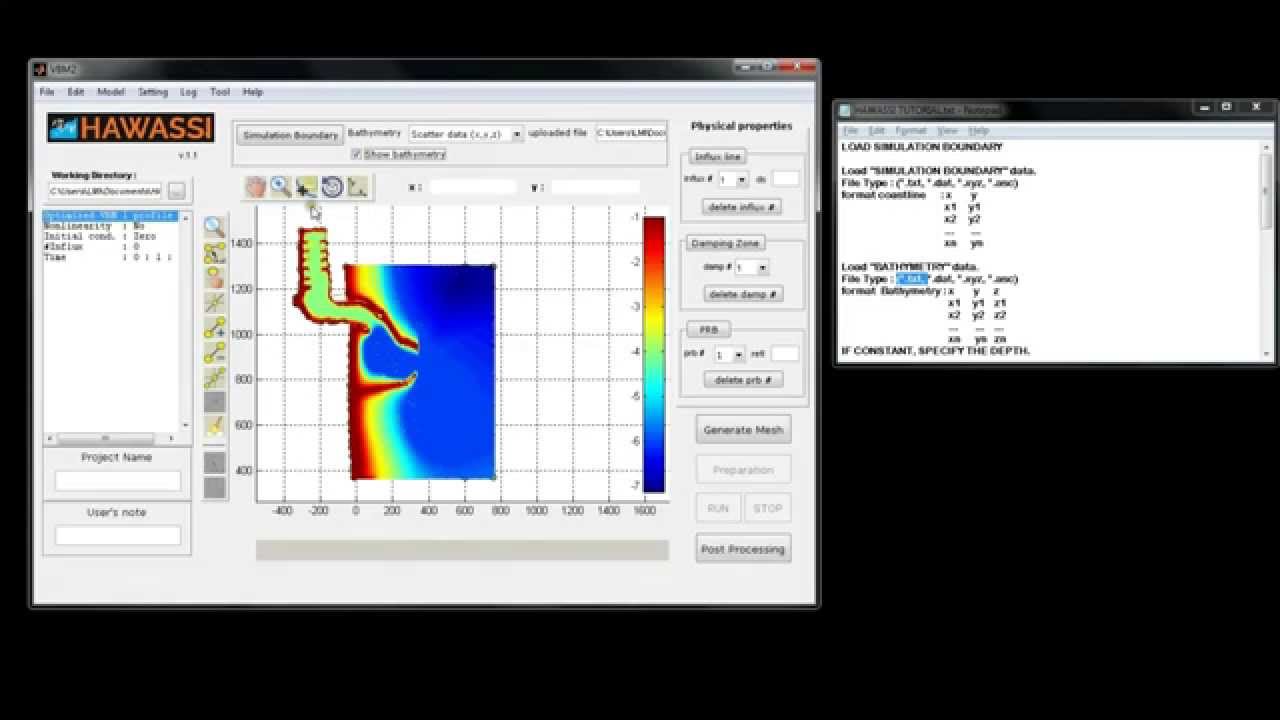Open Format menu in Notepad window
This screenshot has height=720, width=1280.
pyautogui.click(x=911, y=131)
